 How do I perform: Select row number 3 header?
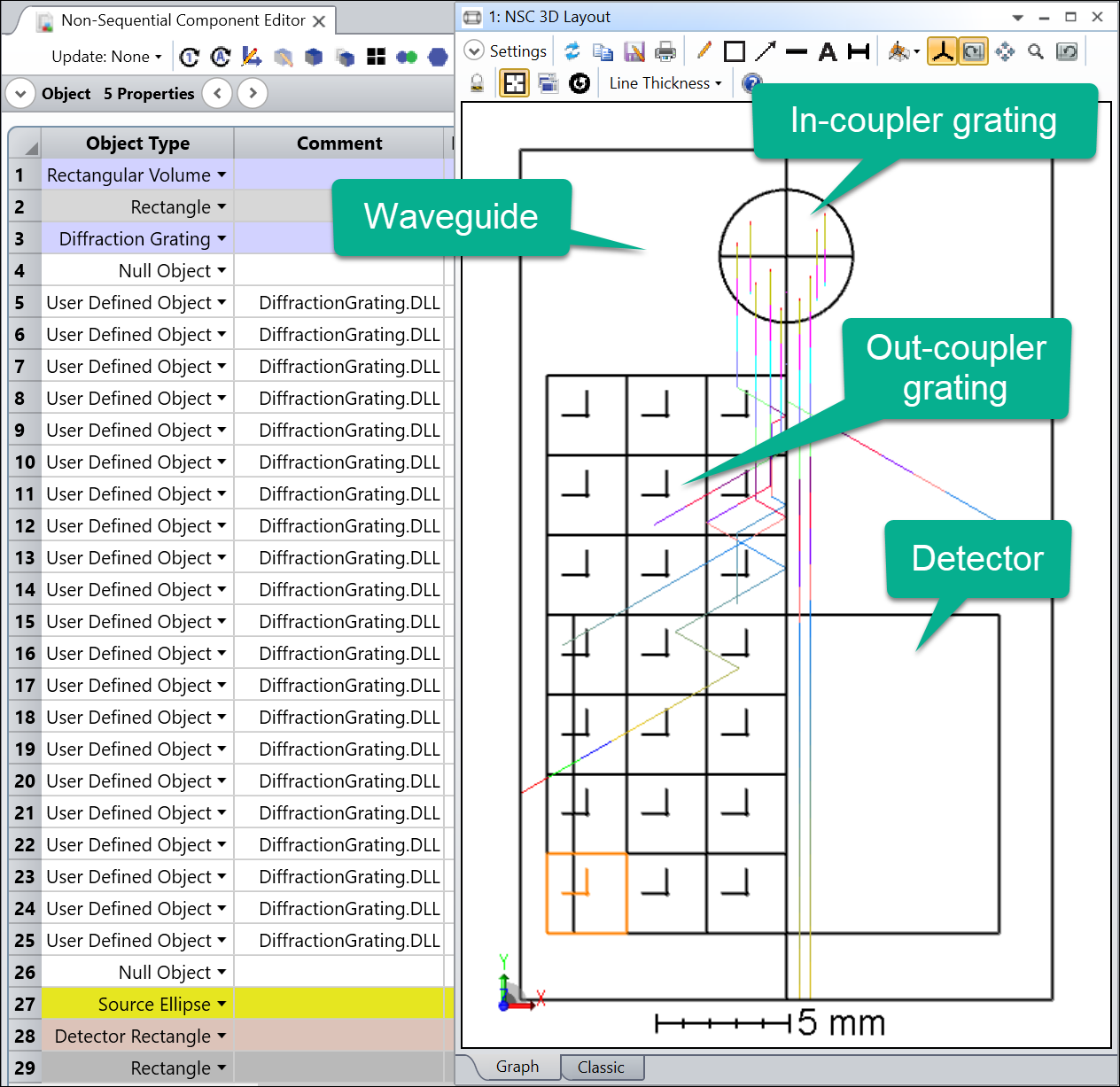click(25, 238)
